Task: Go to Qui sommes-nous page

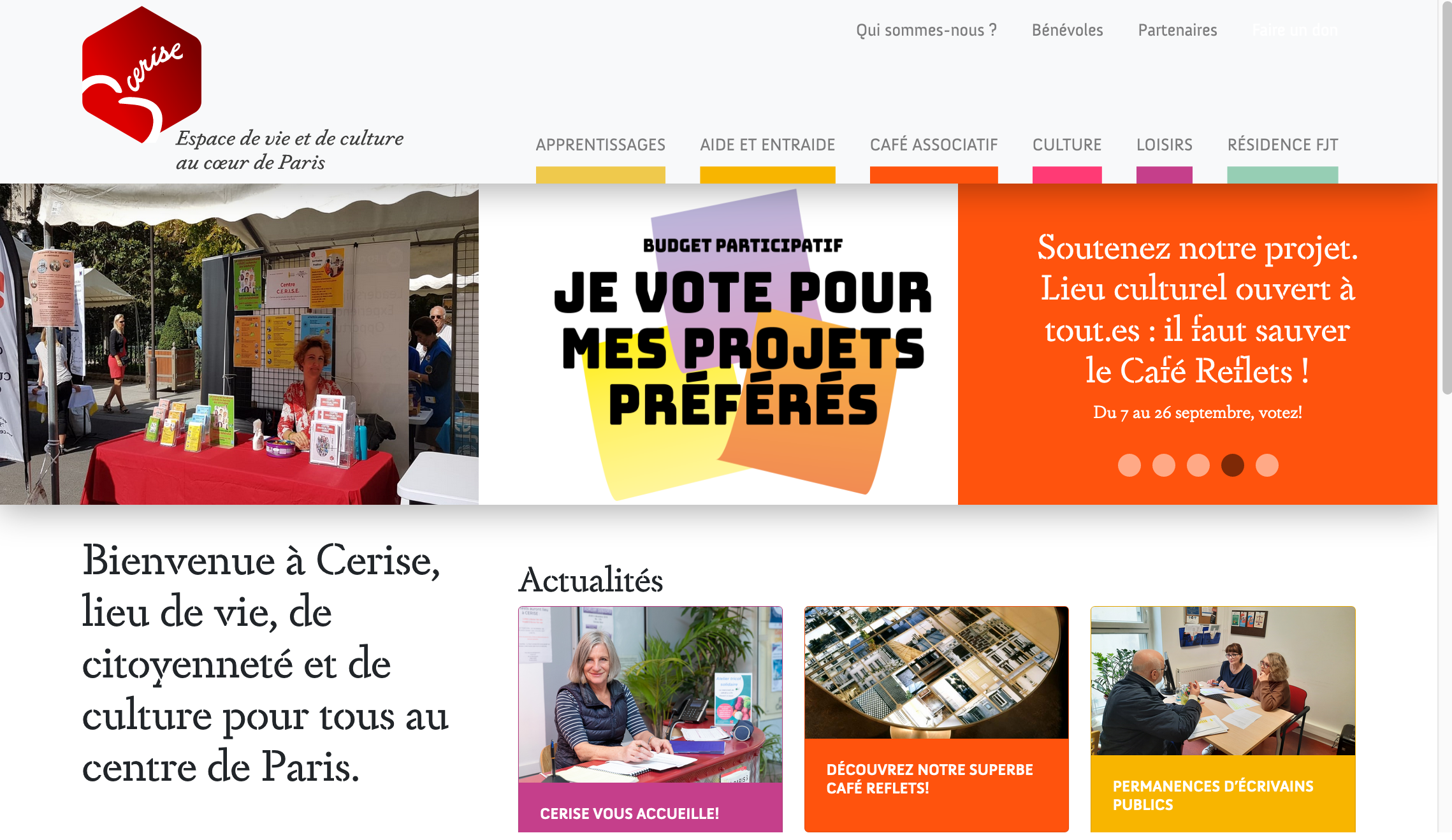Action: click(926, 30)
